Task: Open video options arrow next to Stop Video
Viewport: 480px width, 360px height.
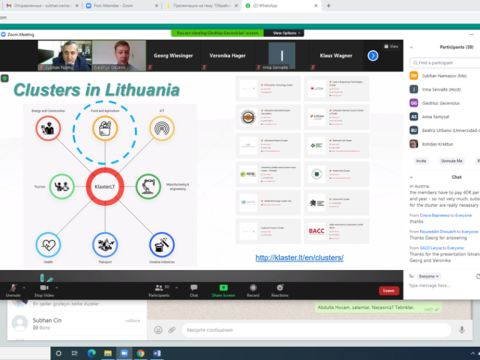Action: point(56,287)
